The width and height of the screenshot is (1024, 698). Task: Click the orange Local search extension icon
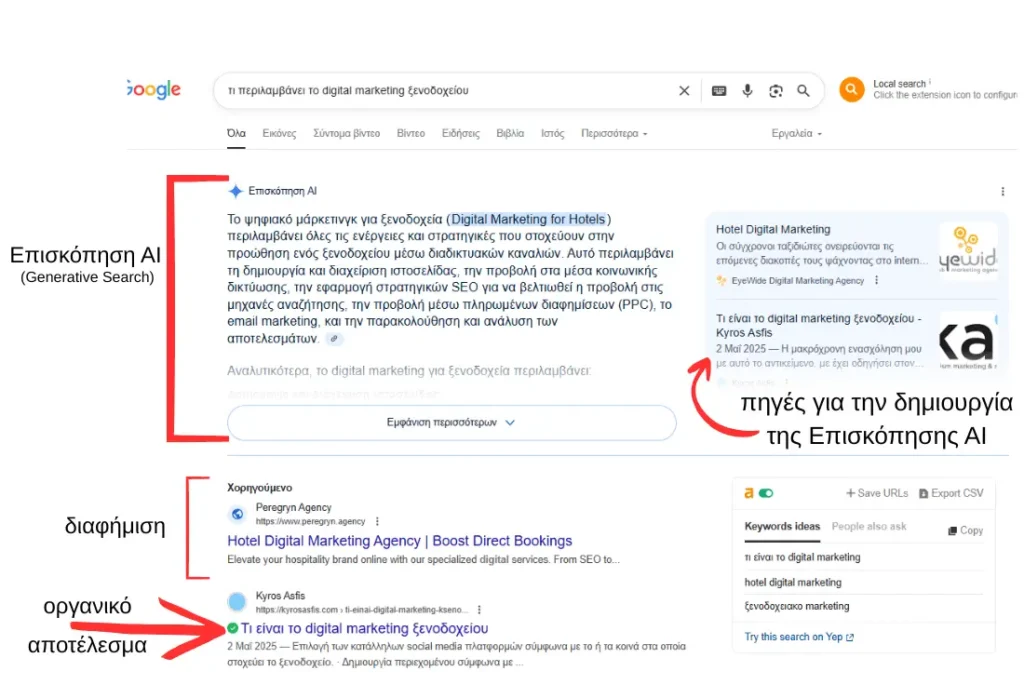click(851, 90)
